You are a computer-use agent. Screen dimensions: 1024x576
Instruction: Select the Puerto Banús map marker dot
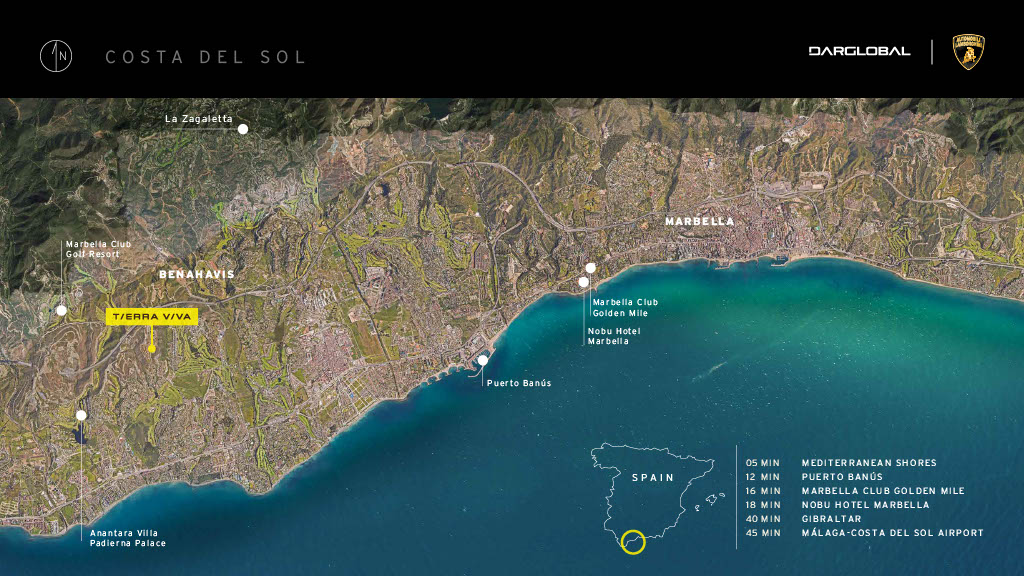483,360
